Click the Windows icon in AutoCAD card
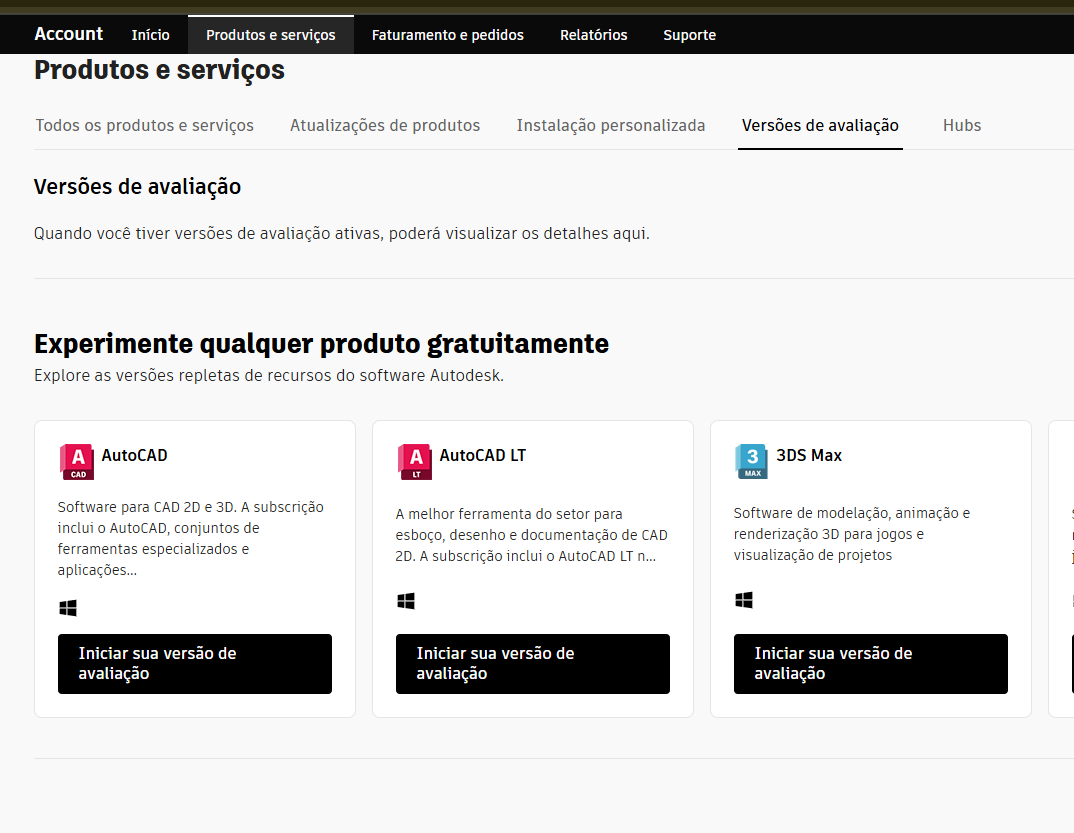Viewport: 1074px width, 833px height. (68, 608)
